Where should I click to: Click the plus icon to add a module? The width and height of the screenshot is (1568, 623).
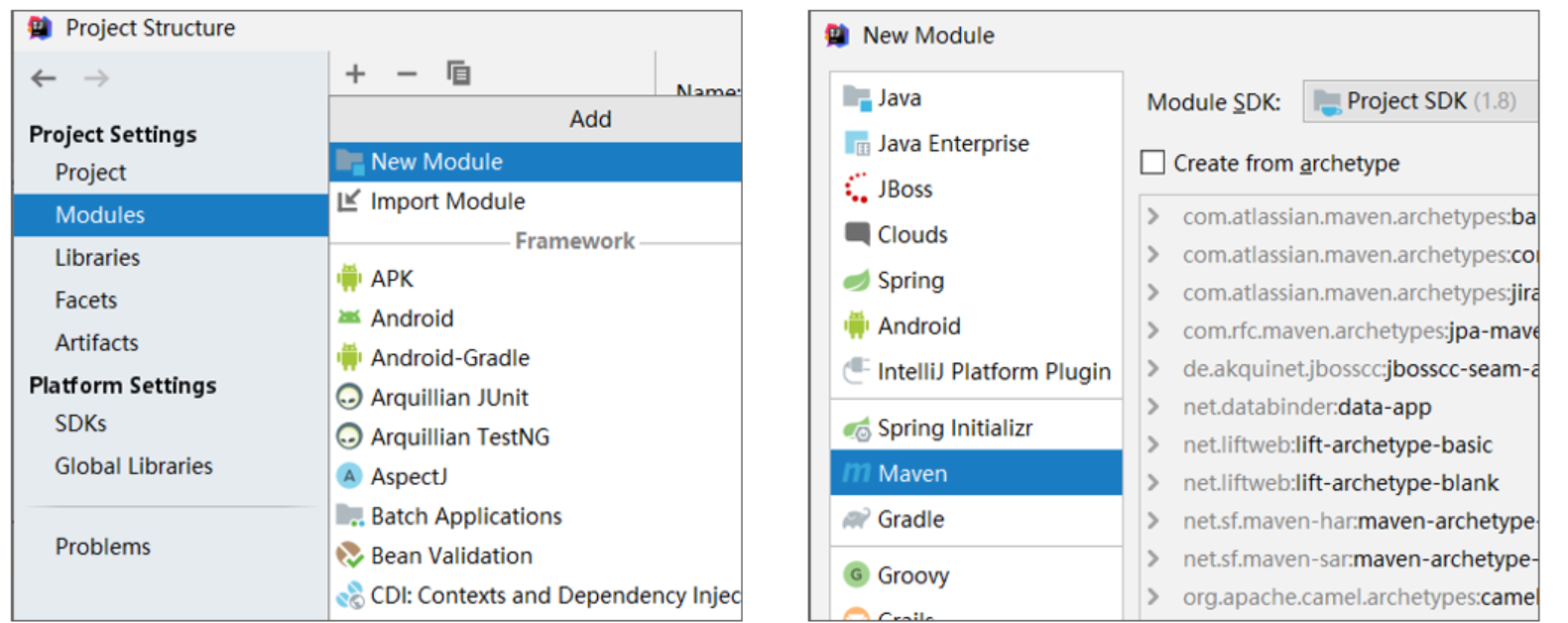355,73
